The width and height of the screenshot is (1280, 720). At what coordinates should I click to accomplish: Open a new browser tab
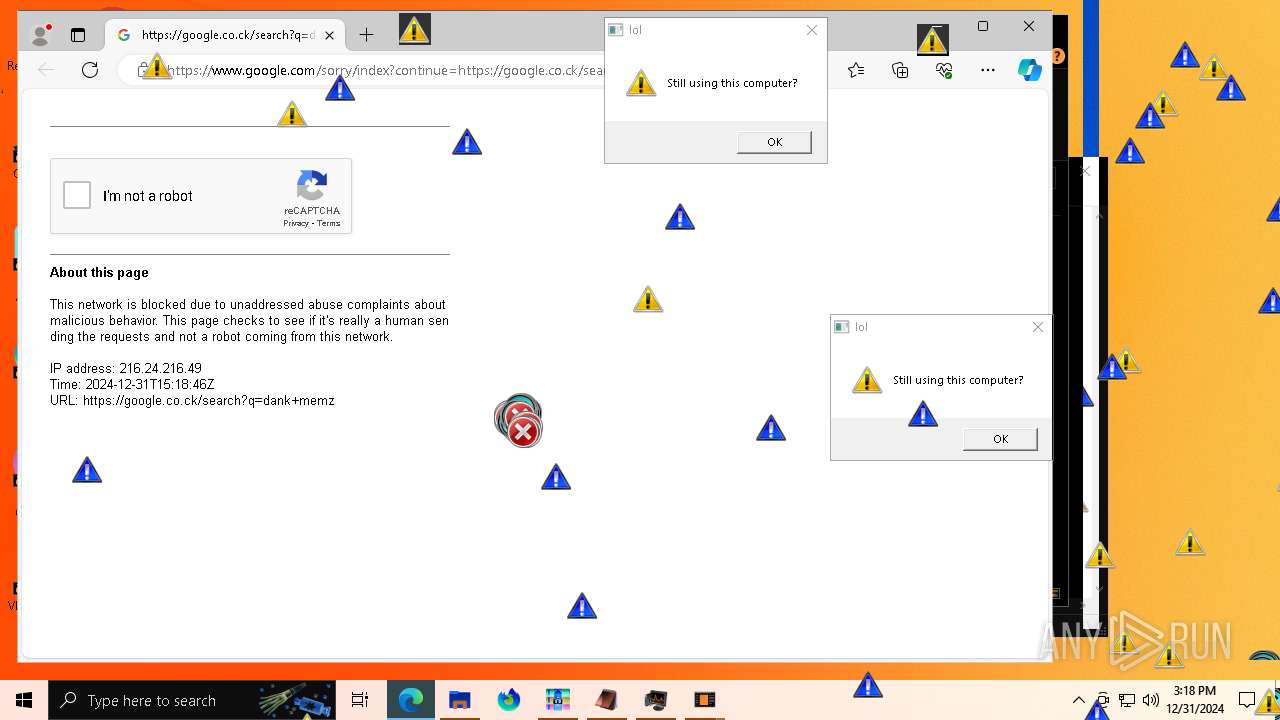pyautogui.click(x=366, y=35)
